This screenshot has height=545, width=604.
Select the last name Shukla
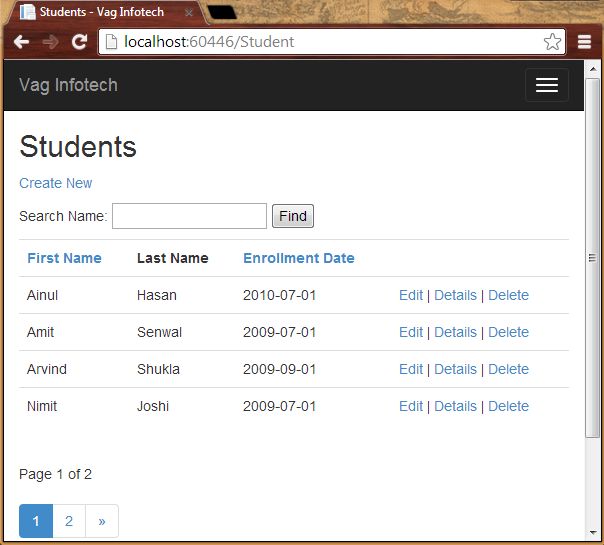(158, 369)
